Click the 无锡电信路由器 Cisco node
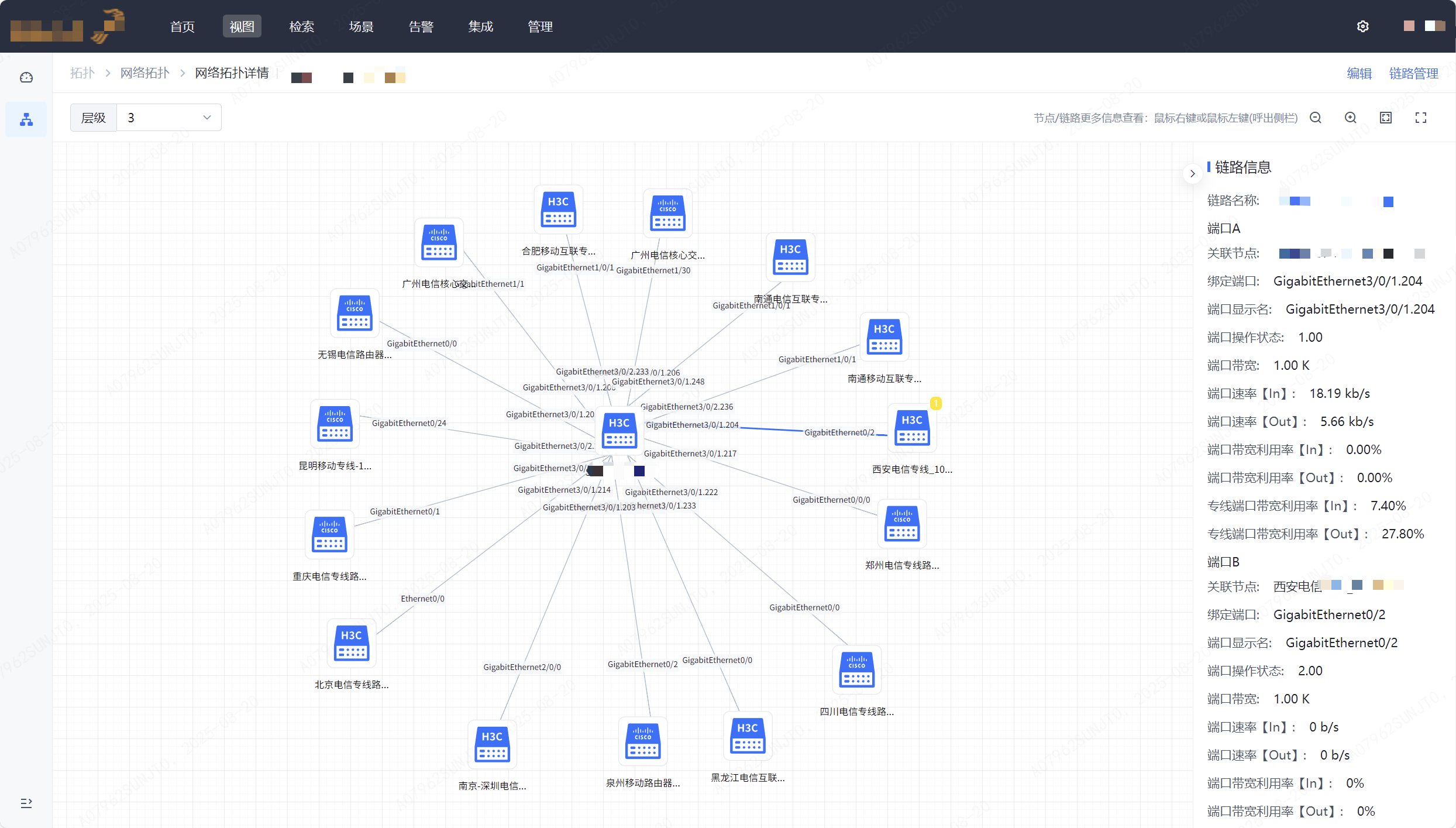Image resolution: width=1456 pixels, height=828 pixels. (354, 314)
